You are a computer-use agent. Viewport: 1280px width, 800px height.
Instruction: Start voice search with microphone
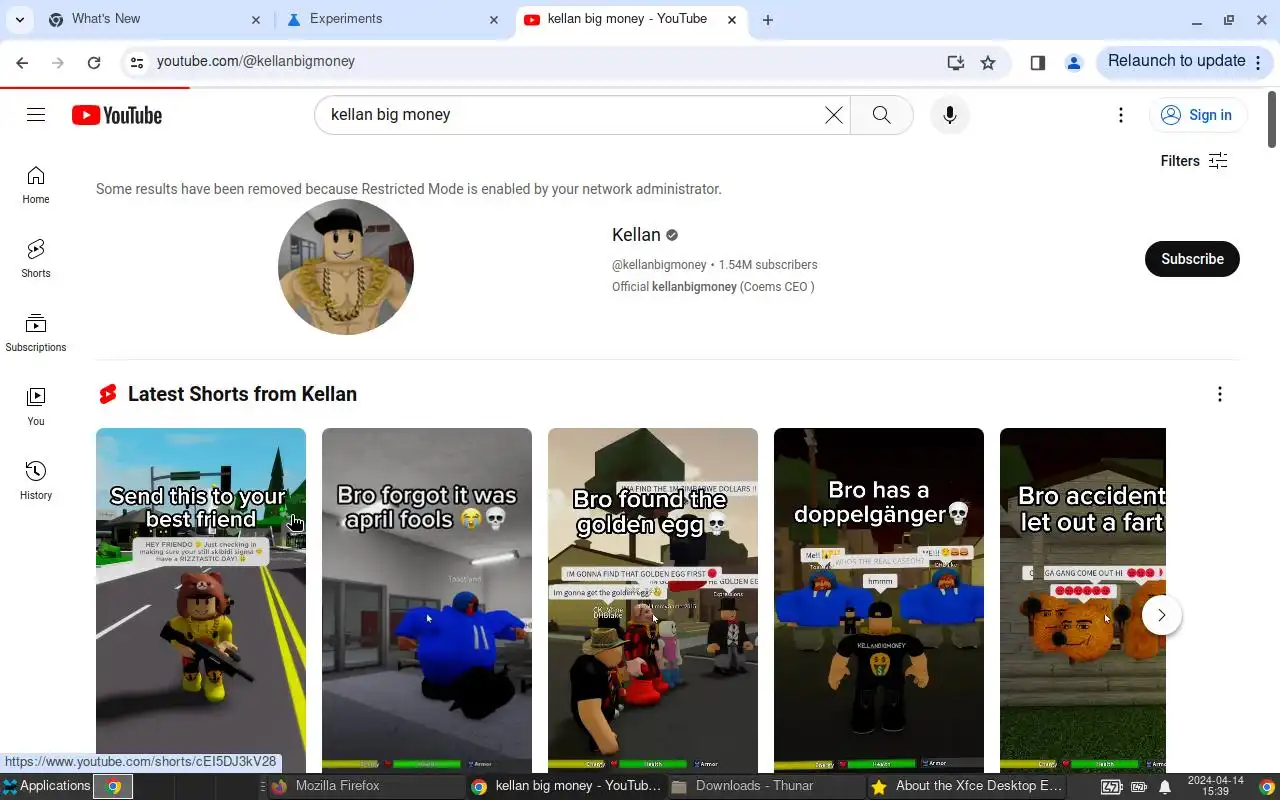pyautogui.click(x=950, y=115)
